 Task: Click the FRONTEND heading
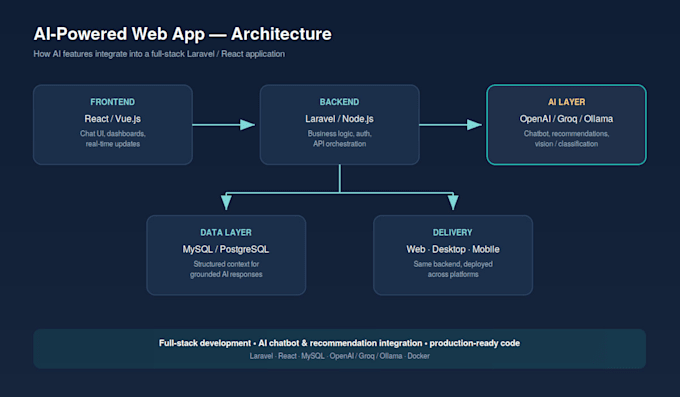point(113,102)
